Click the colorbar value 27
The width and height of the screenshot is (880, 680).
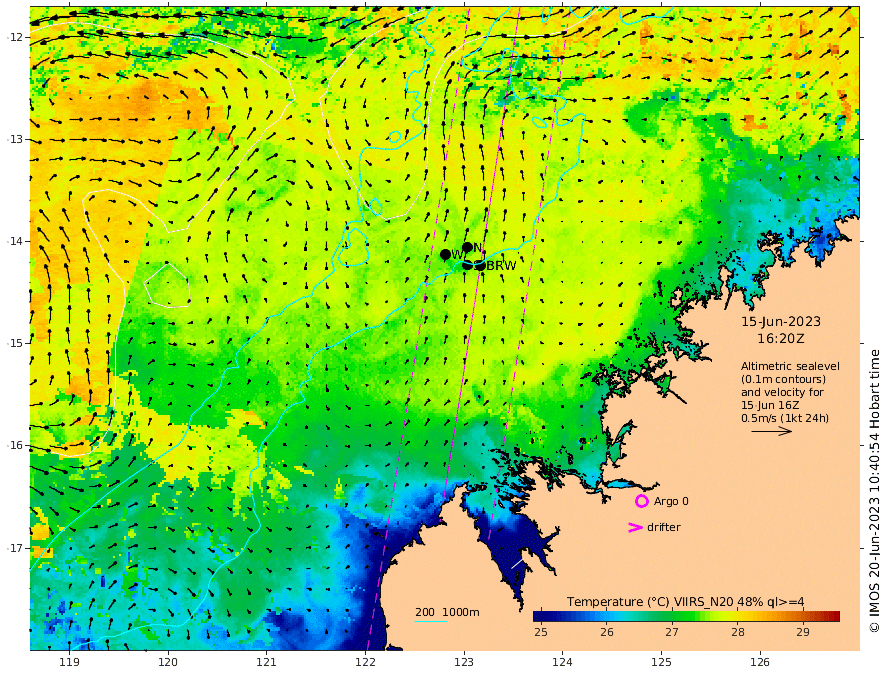tap(672, 632)
